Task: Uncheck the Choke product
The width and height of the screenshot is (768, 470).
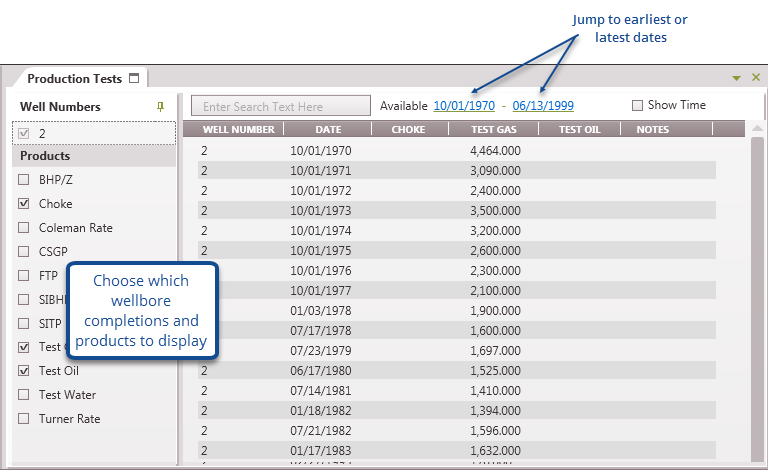Action: 23,204
